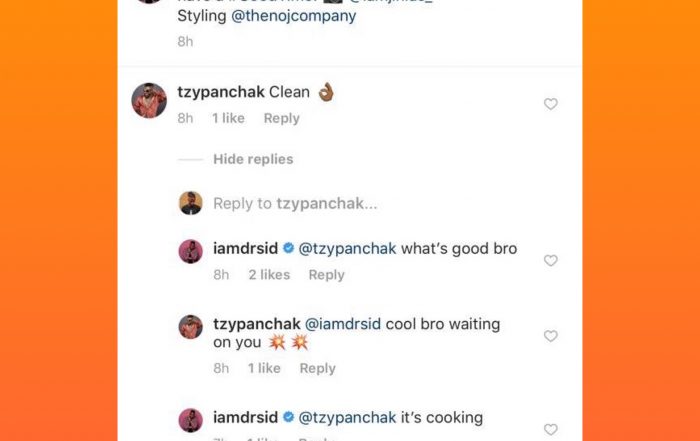Reply to the "cool bro waiting on you" comment
This screenshot has width=700, height=441.
click(317, 368)
